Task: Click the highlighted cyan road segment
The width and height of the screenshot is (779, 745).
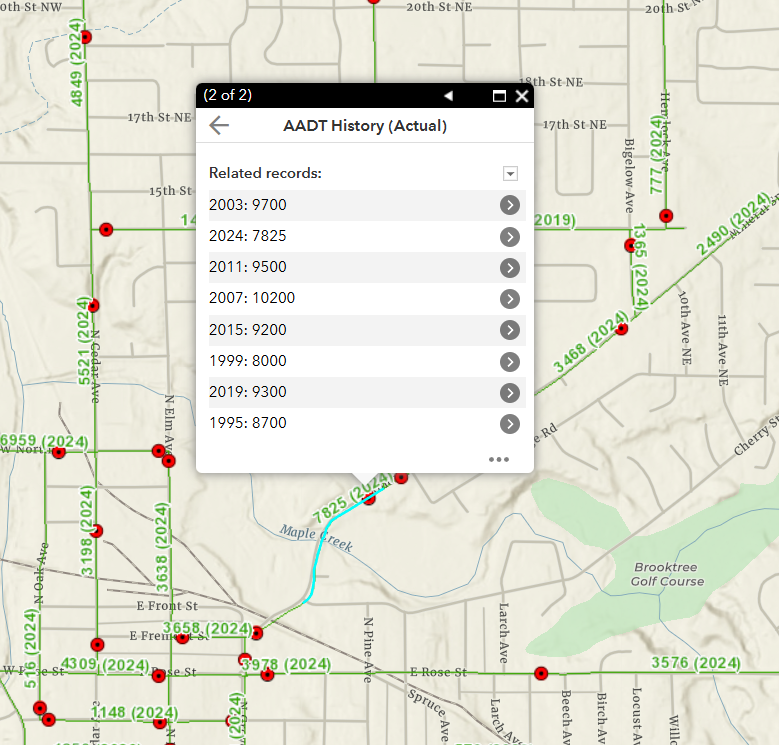Action: point(318,570)
